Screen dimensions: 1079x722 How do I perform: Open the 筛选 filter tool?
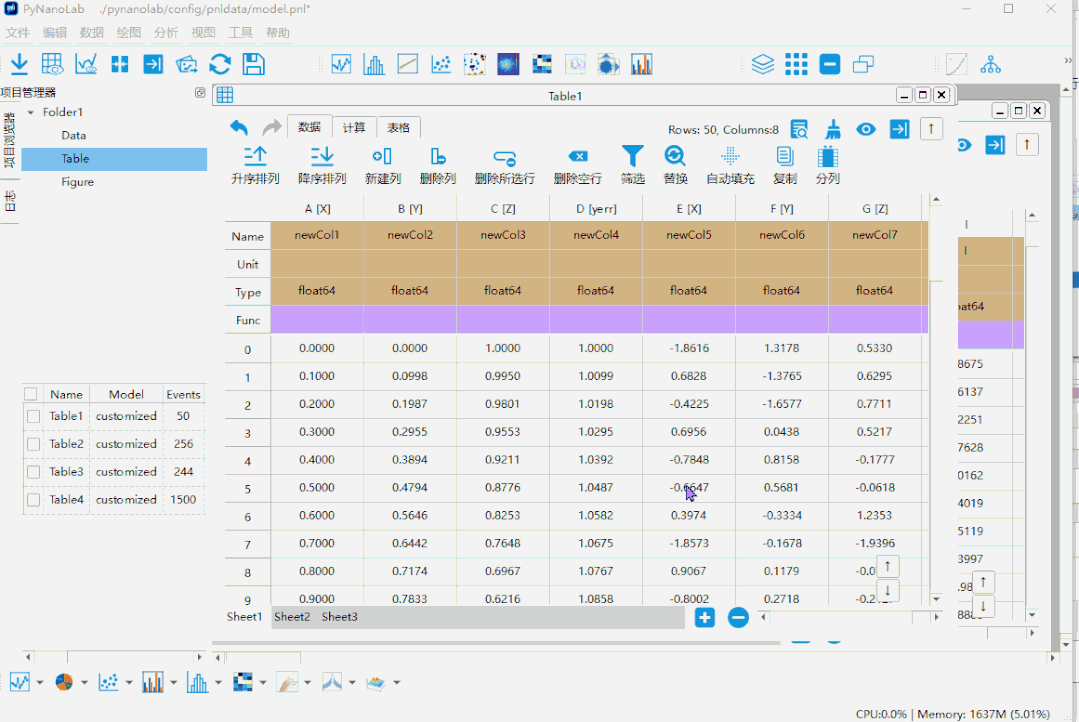tap(632, 166)
